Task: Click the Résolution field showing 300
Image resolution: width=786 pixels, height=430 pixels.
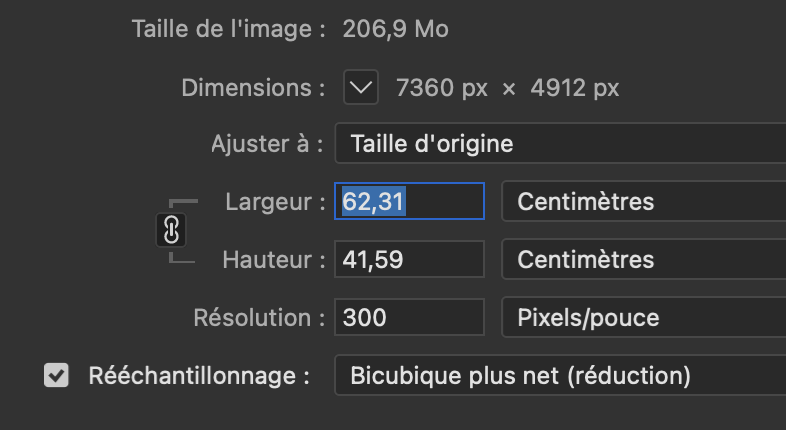Action: (409, 317)
